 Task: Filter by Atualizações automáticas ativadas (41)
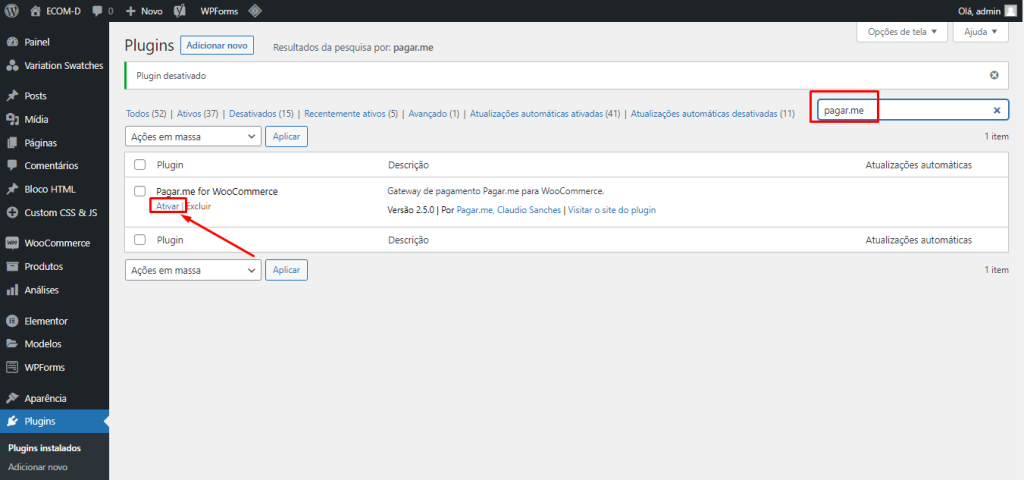tap(545, 114)
